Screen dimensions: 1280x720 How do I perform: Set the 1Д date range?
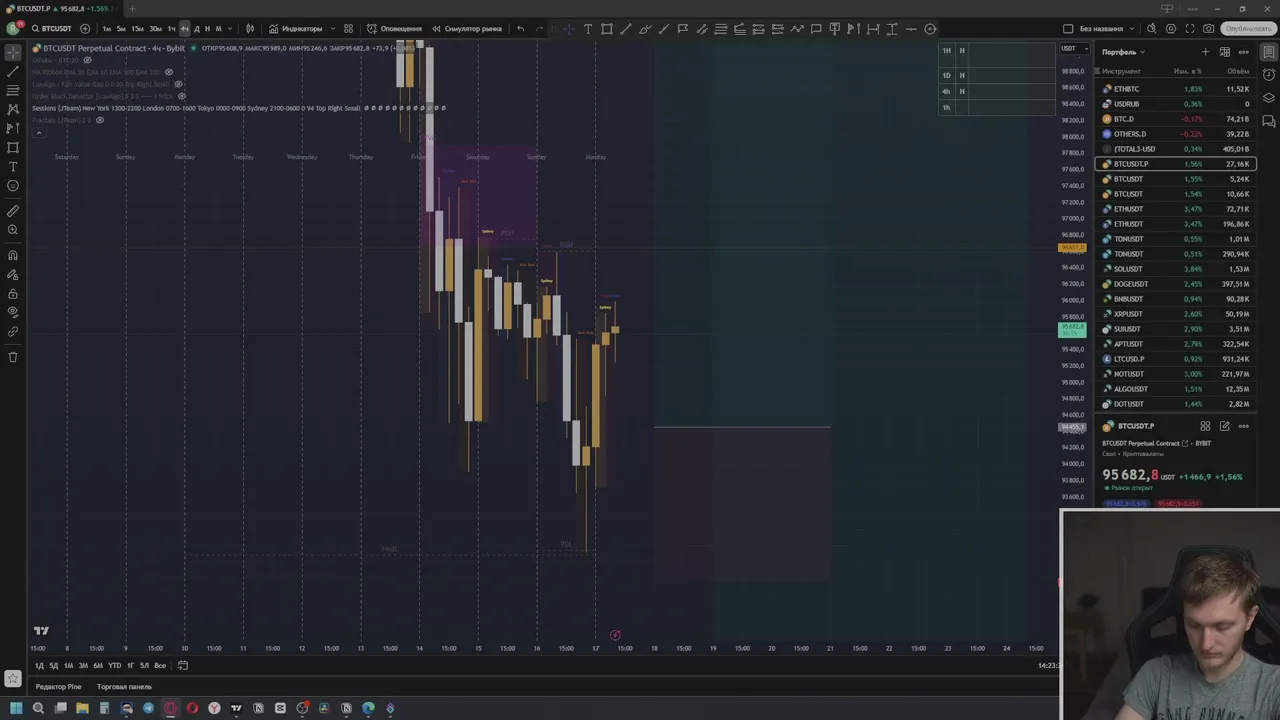(39, 666)
